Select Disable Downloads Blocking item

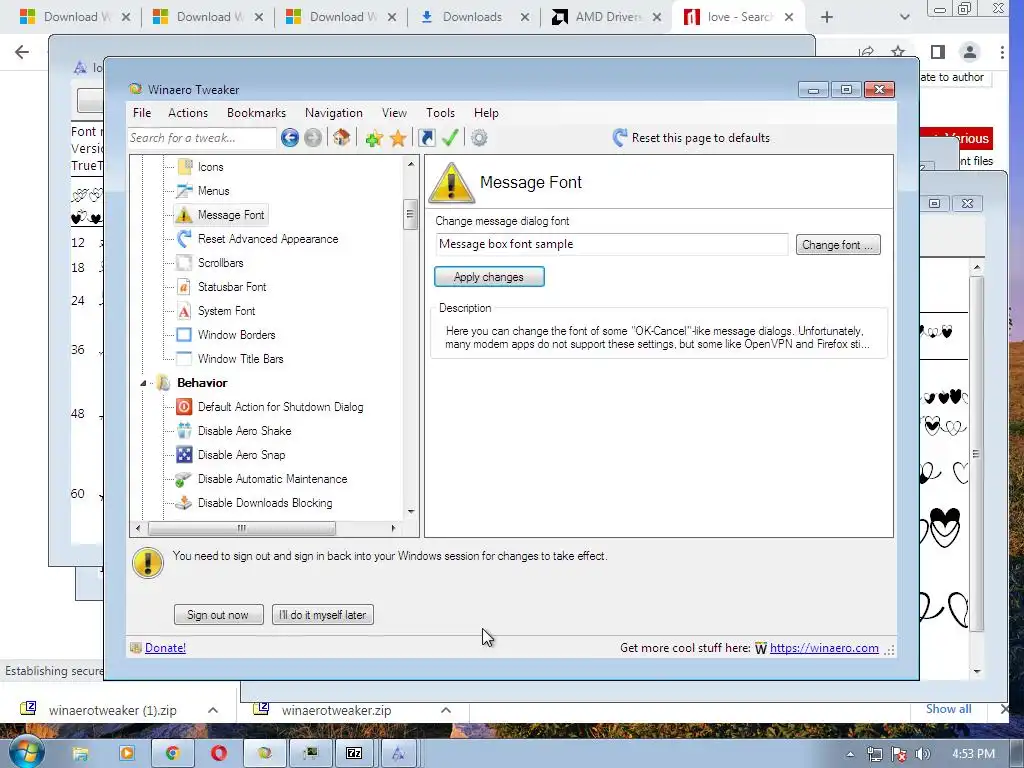265,503
